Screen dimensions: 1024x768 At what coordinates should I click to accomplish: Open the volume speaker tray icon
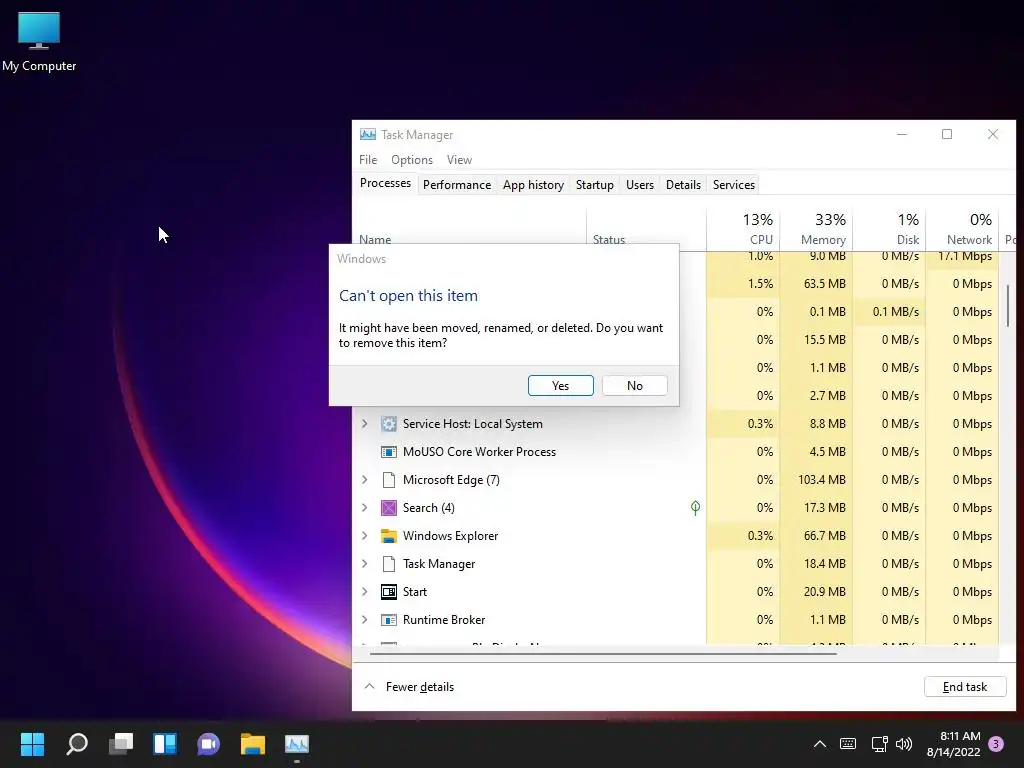(x=904, y=743)
